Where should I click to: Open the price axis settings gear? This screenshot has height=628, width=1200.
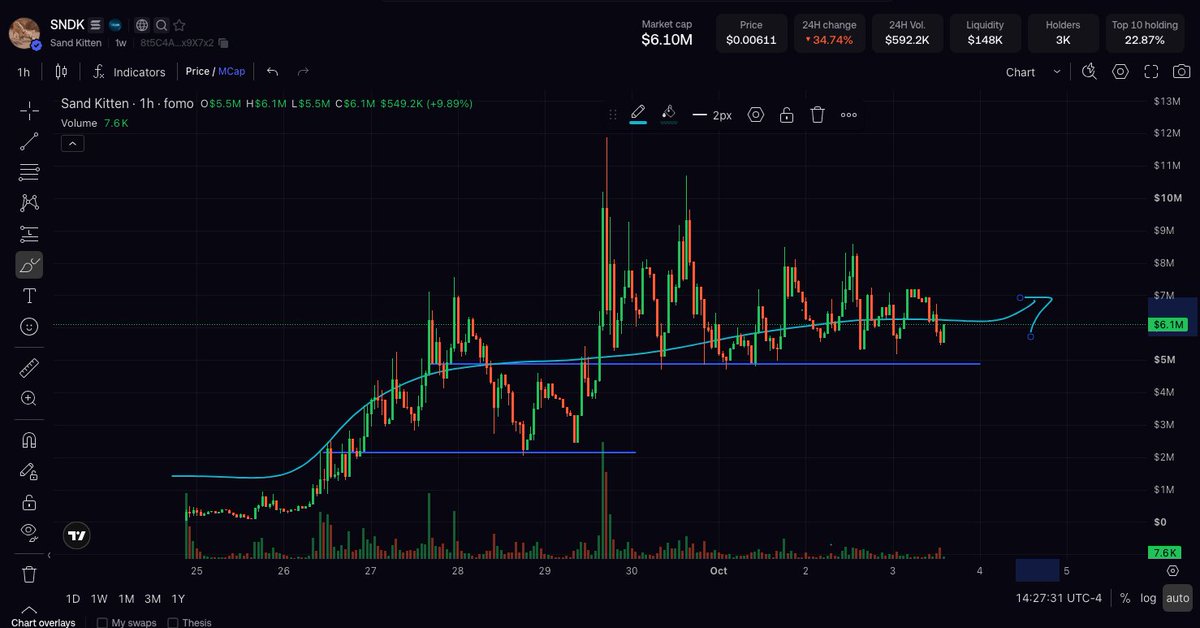pyautogui.click(x=1172, y=570)
